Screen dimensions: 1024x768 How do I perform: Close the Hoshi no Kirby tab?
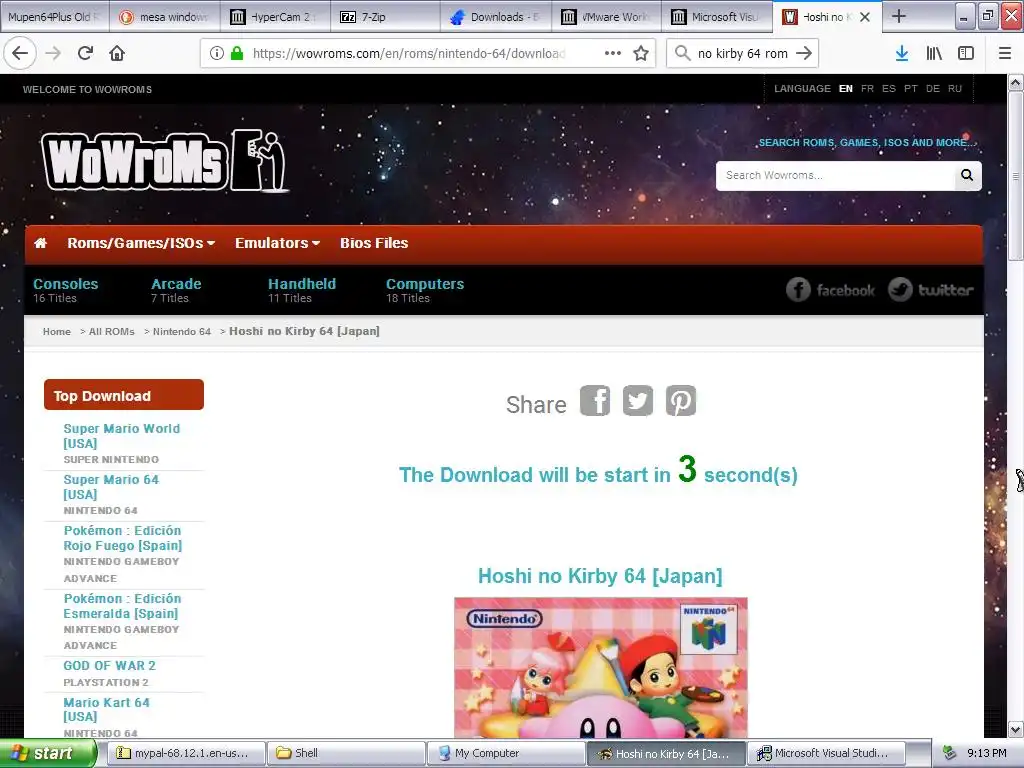[x=865, y=17]
